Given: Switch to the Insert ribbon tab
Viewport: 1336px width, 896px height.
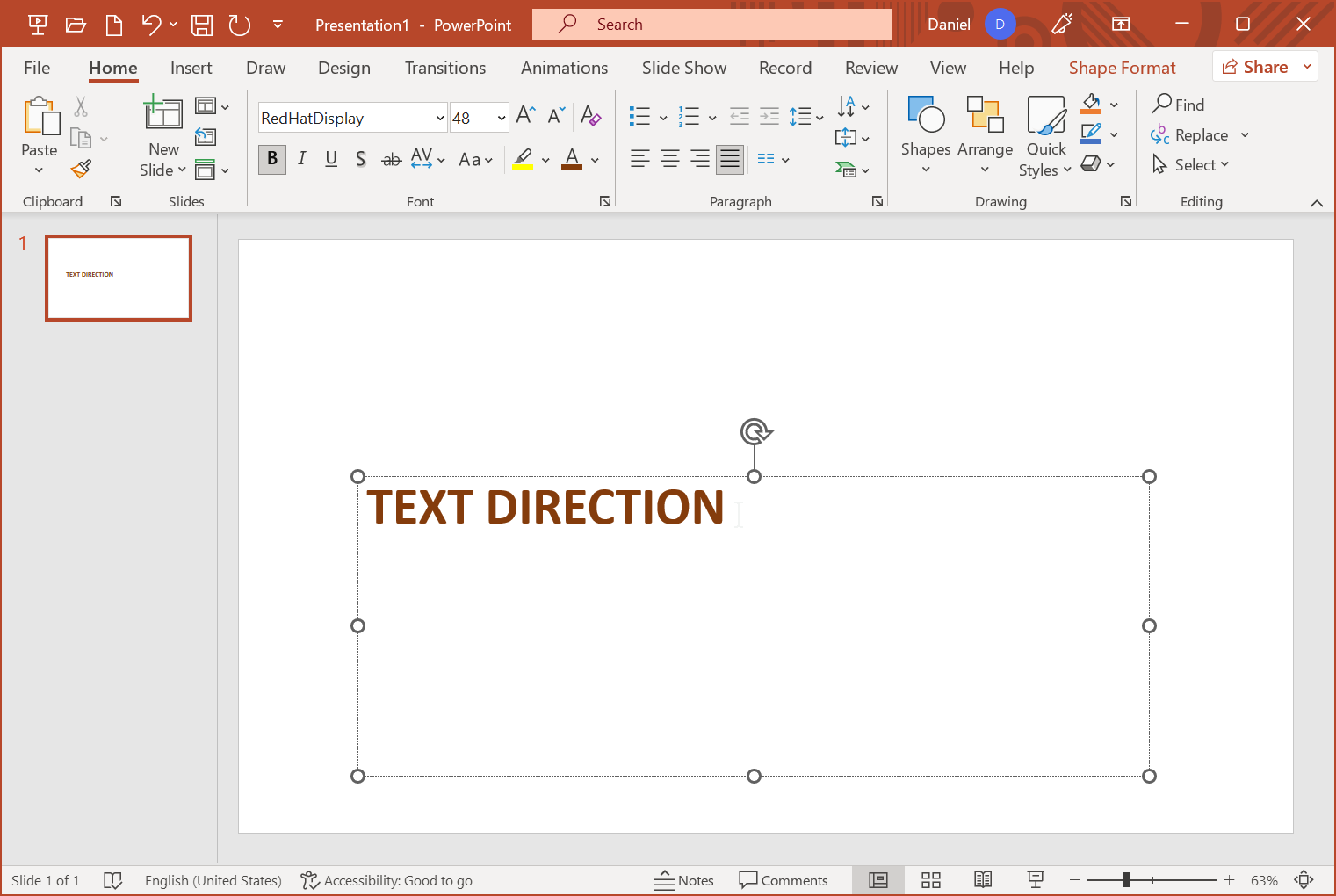Looking at the screenshot, I should pyautogui.click(x=191, y=68).
